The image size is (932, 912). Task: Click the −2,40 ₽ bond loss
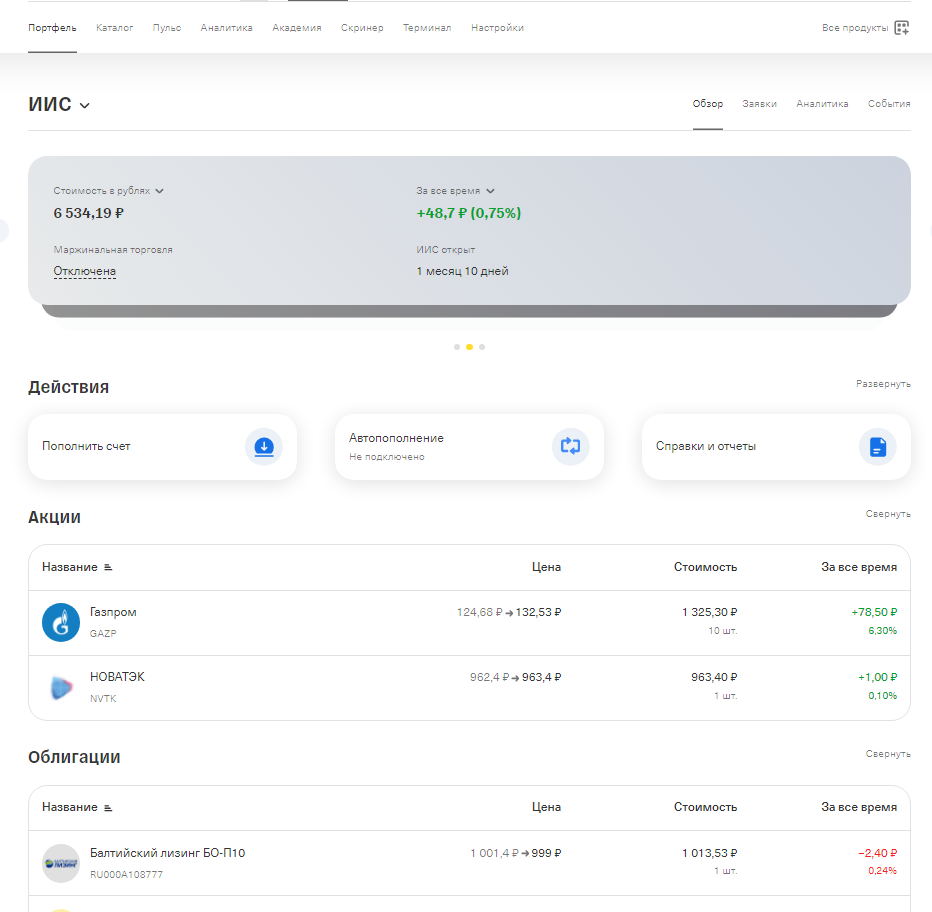click(x=877, y=853)
